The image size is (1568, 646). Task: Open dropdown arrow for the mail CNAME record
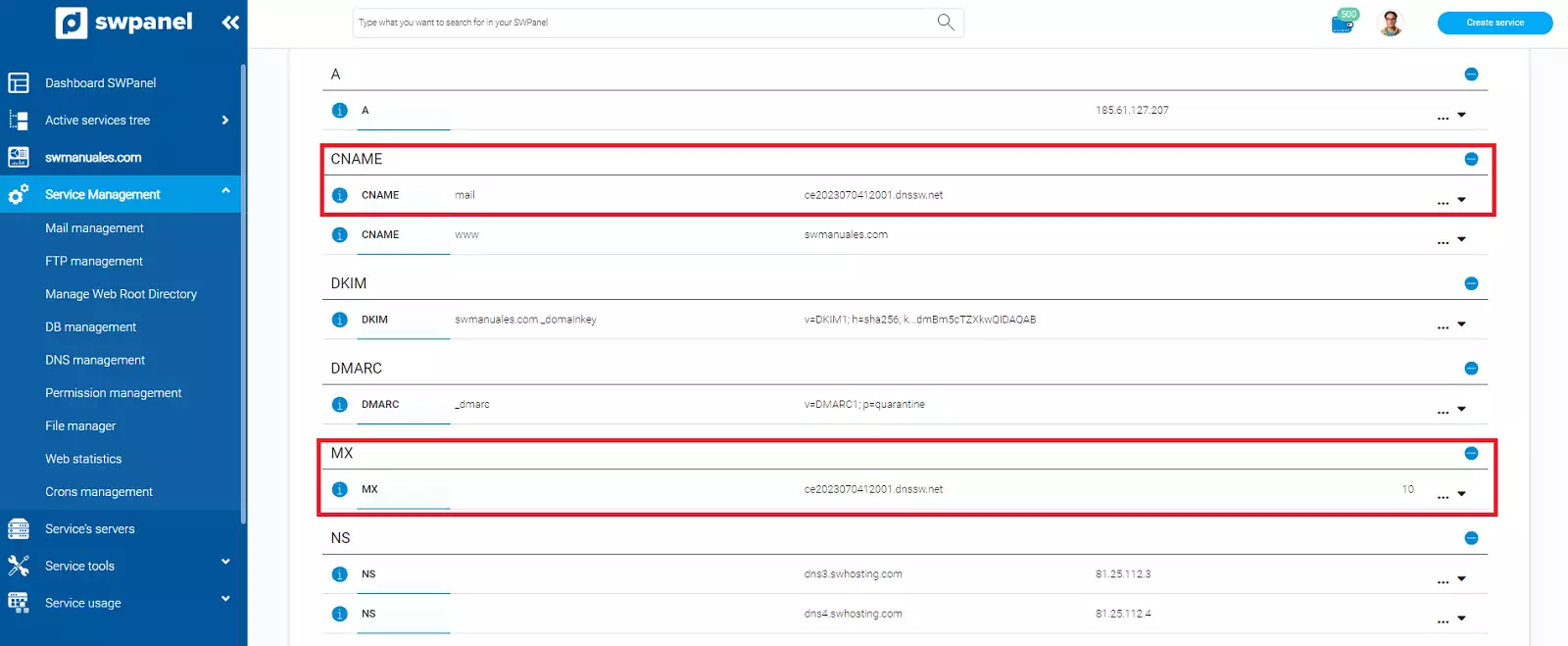click(1461, 200)
